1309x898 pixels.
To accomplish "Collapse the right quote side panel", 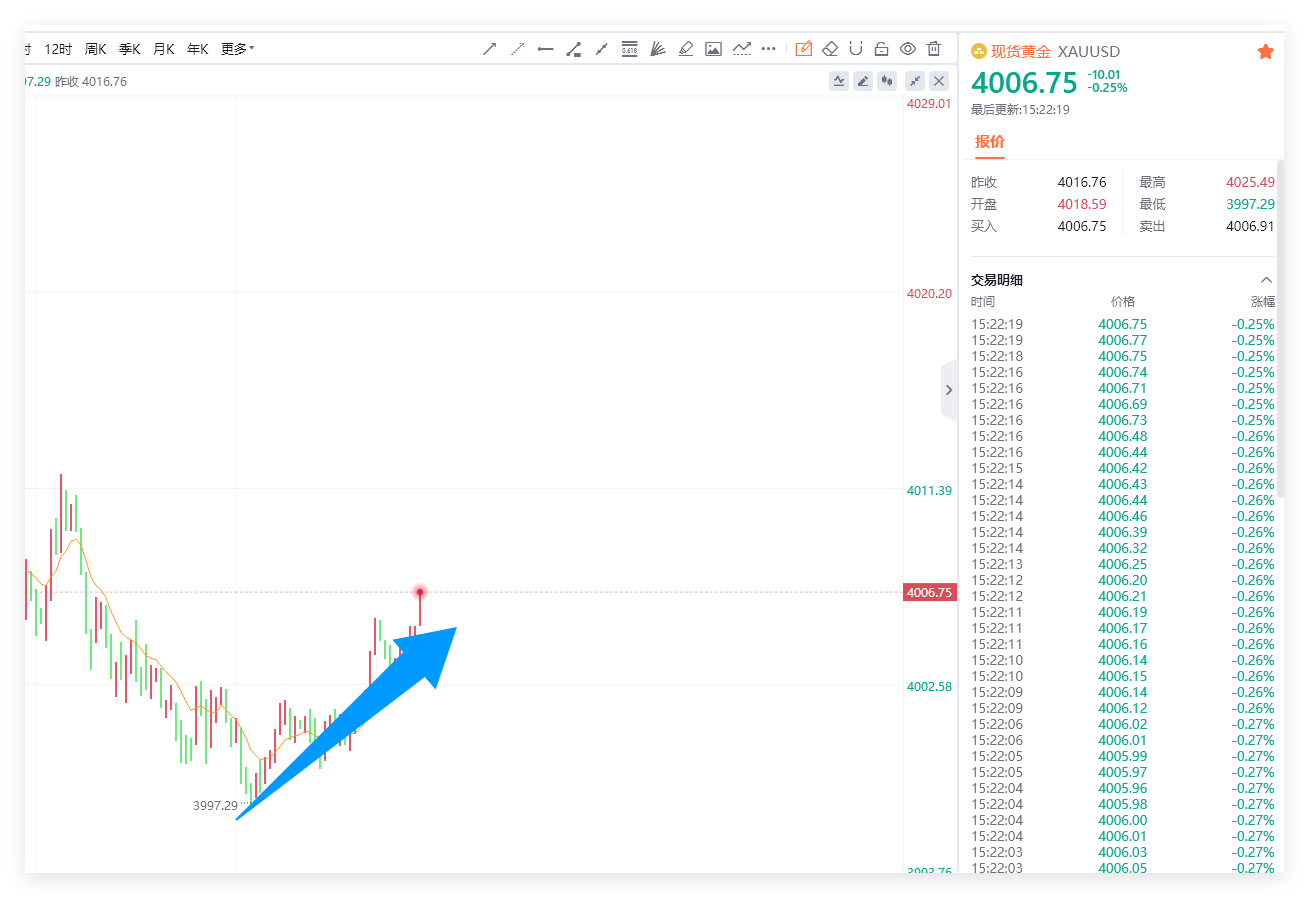I will click(949, 390).
